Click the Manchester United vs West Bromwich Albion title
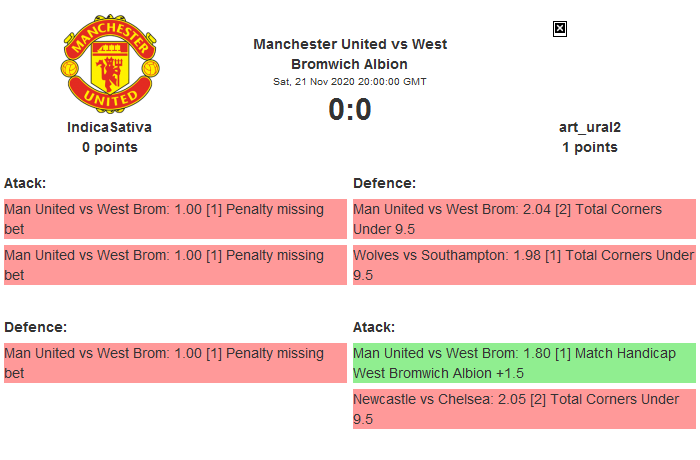 (x=350, y=54)
